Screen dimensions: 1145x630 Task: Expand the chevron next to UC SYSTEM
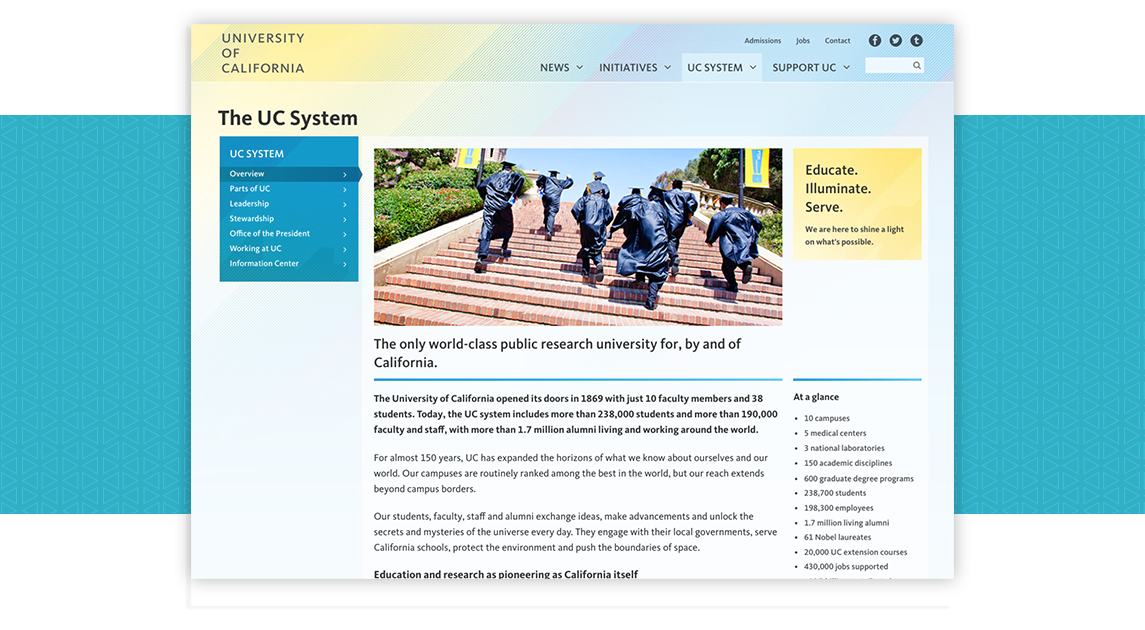coord(753,67)
